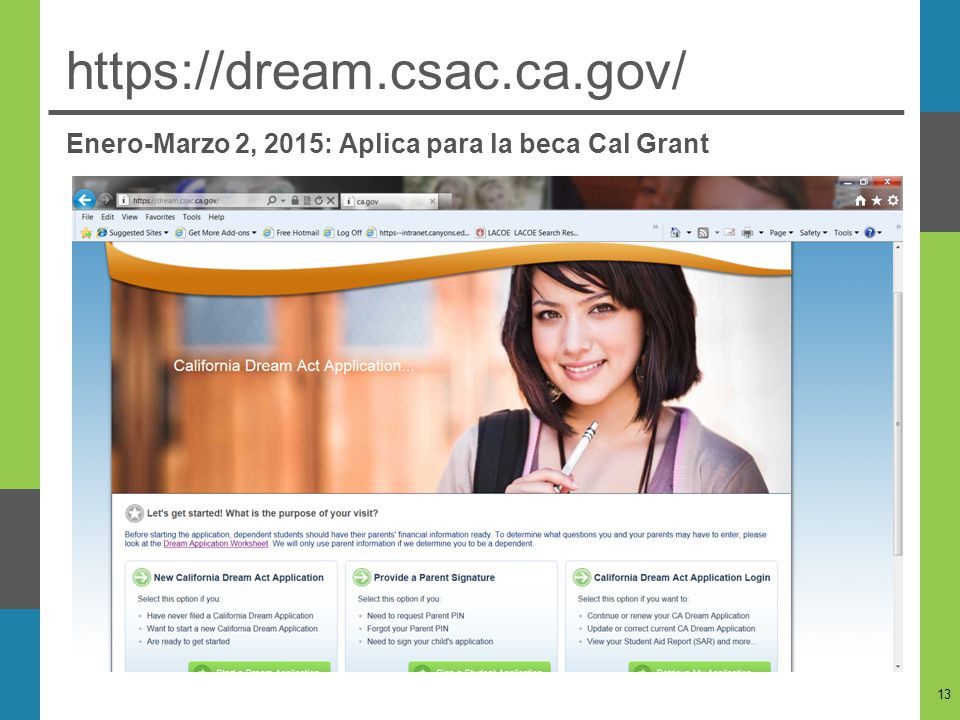
Task: Click 'Forgot your Parent PIN' text
Action: [x=408, y=629]
